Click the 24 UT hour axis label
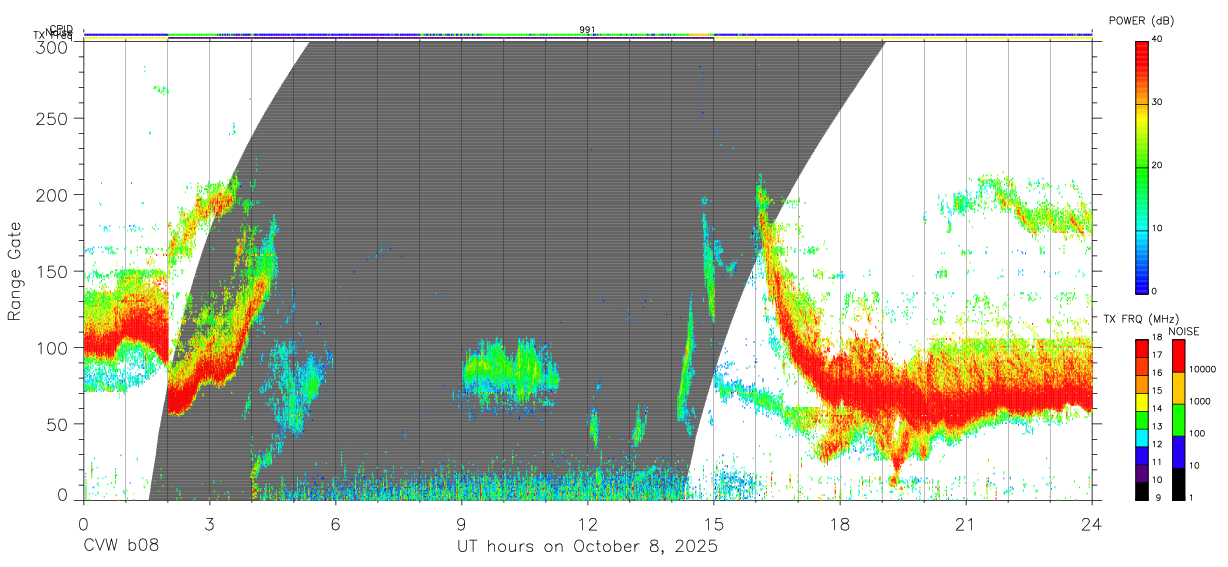 click(x=1092, y=524)
